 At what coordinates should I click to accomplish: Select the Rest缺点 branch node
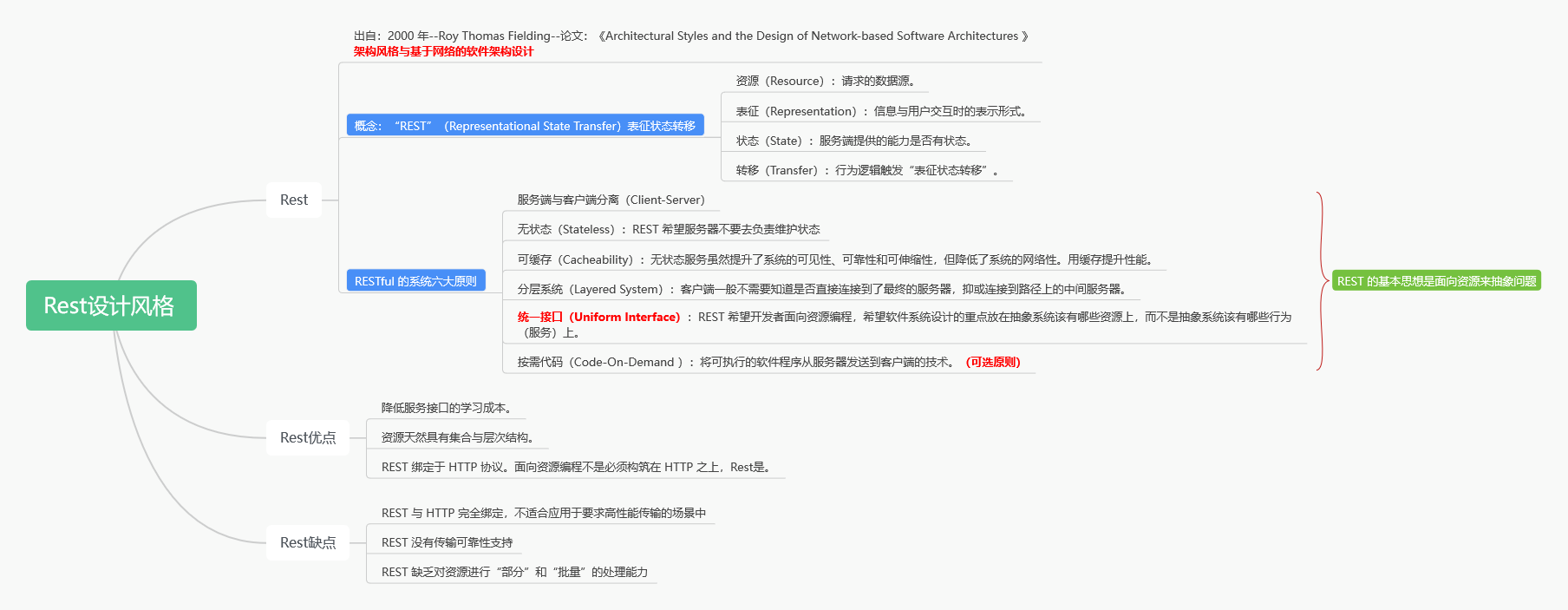click(x=308, y=543)
